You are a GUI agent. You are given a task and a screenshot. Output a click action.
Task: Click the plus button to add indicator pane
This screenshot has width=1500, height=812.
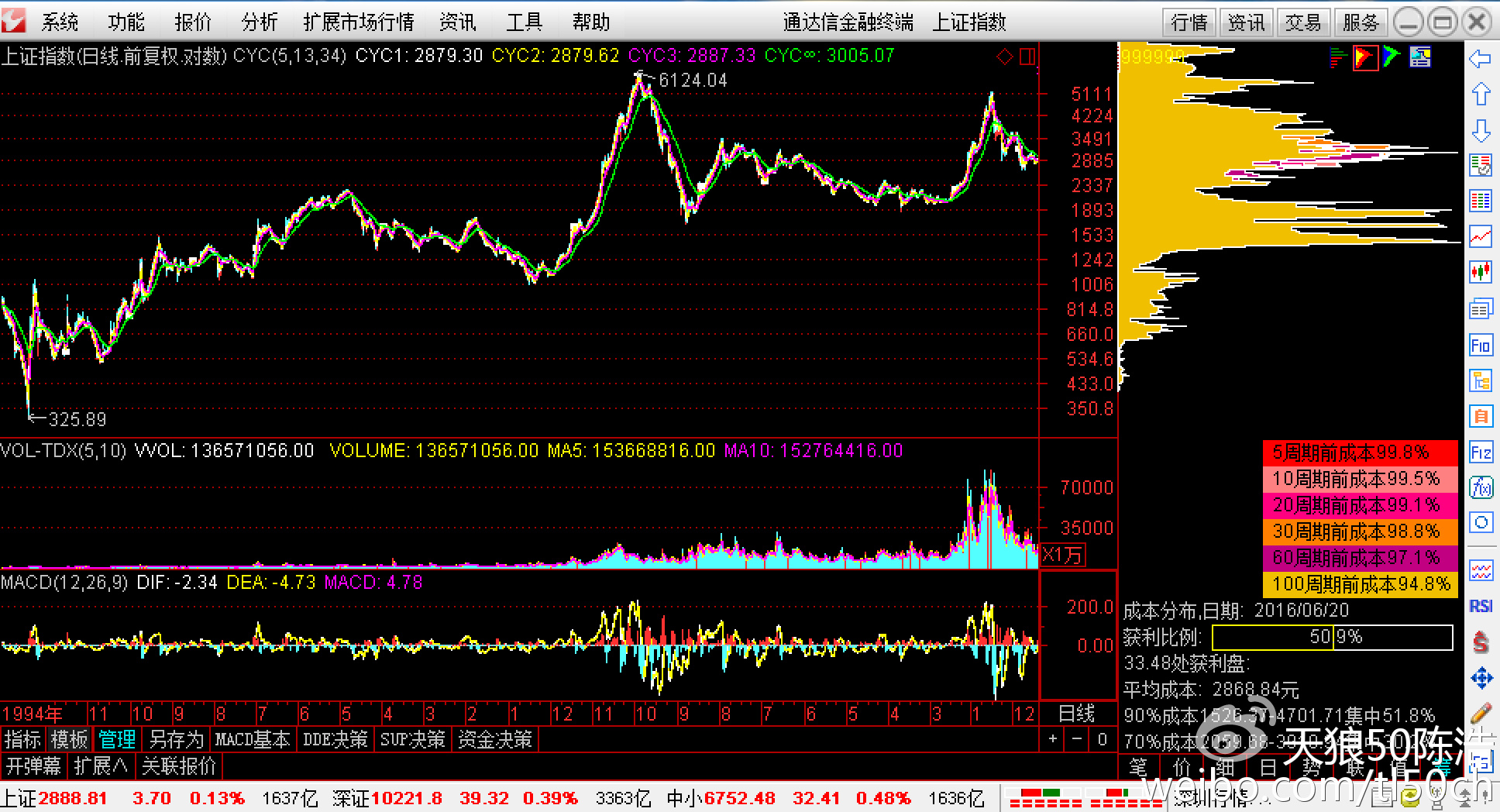pyautogui.click(x=1052, y=739)
